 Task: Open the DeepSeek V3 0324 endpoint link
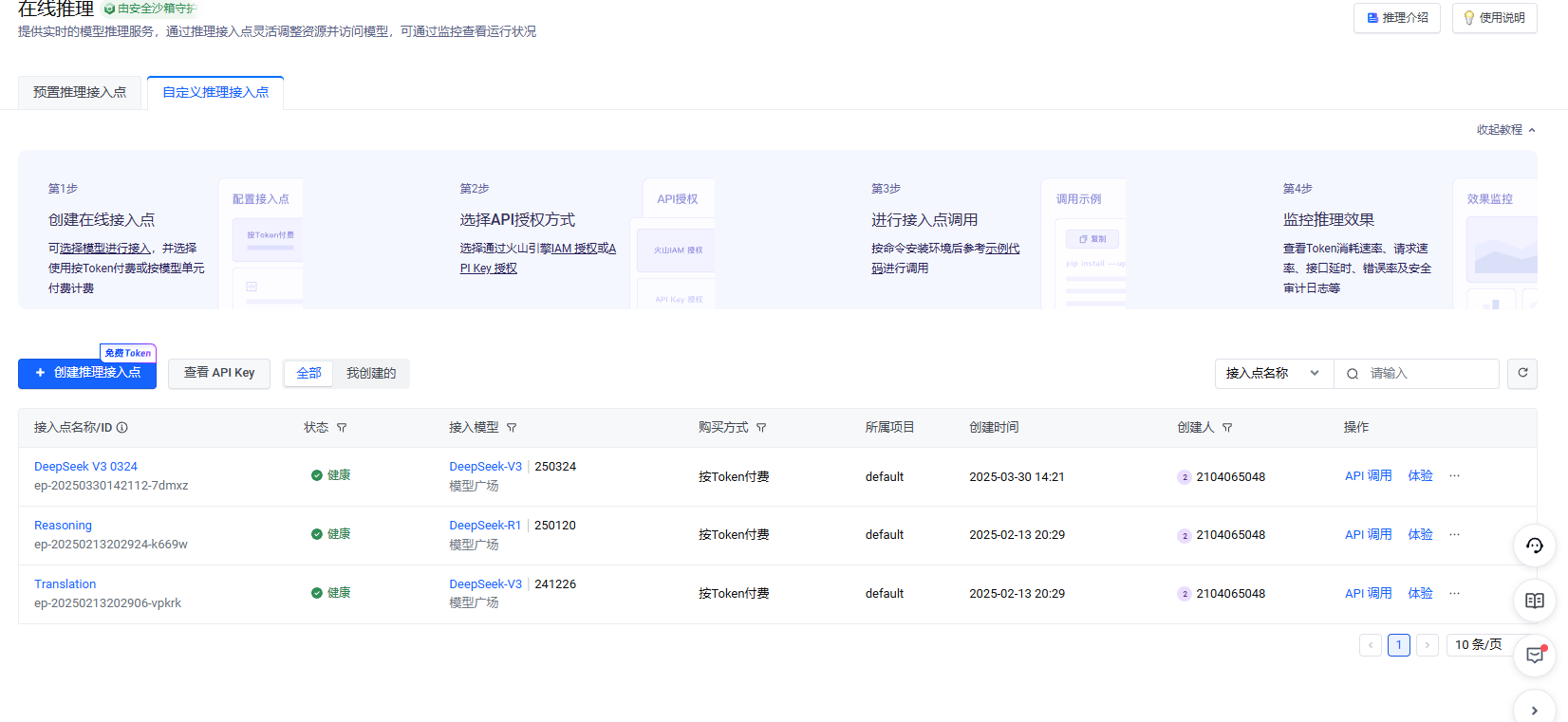[x=85, y=466]
